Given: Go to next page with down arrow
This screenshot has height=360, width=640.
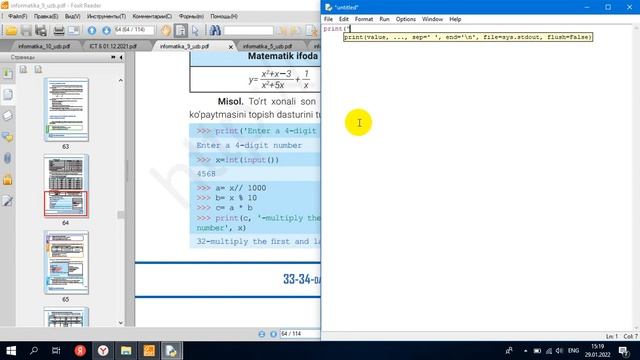Looking at the screenshot, I should coord(106,31).
